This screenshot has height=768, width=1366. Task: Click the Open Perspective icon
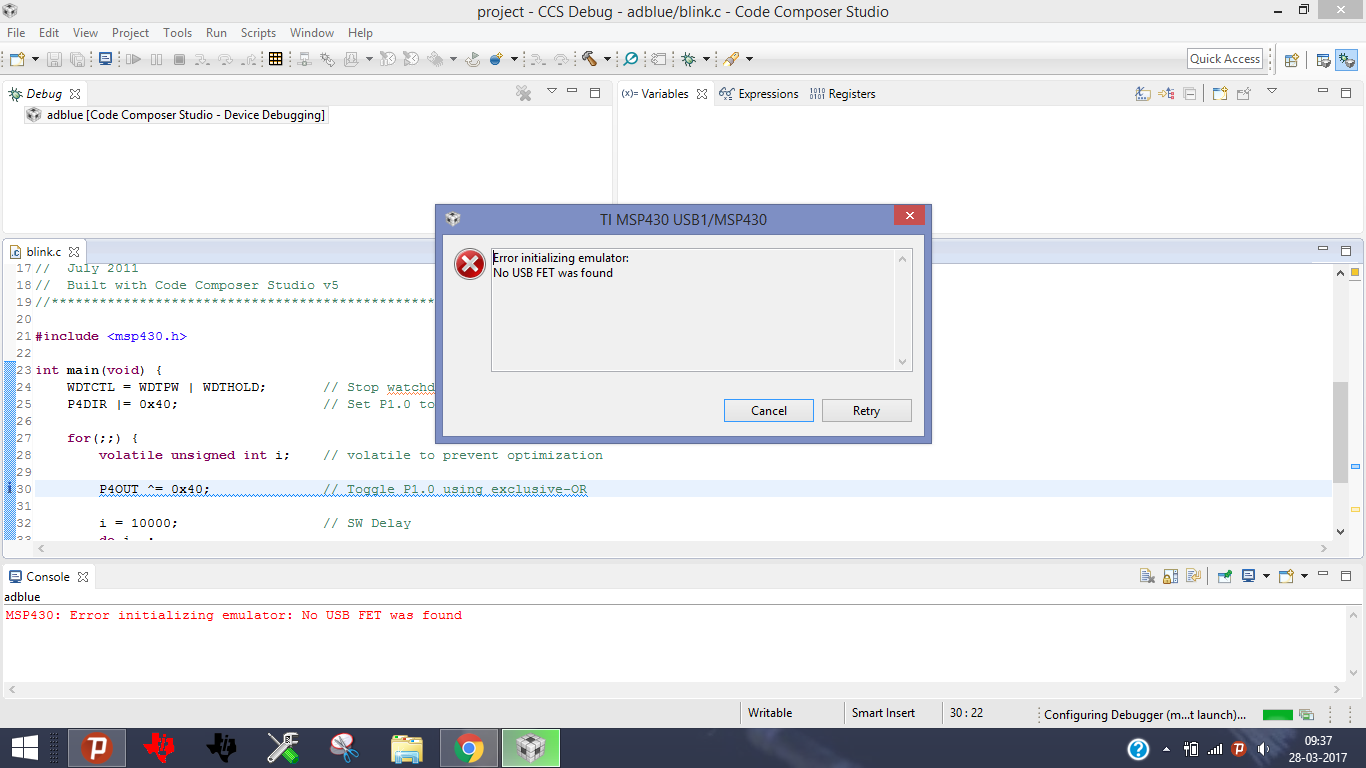[x=1291, y=59]
